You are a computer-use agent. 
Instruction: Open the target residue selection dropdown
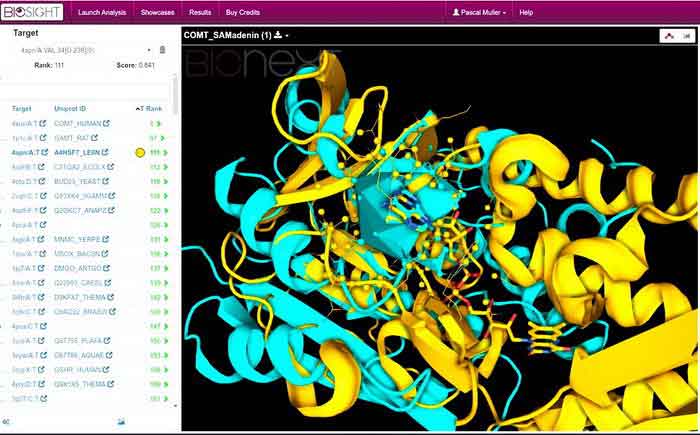pos(149,49)
